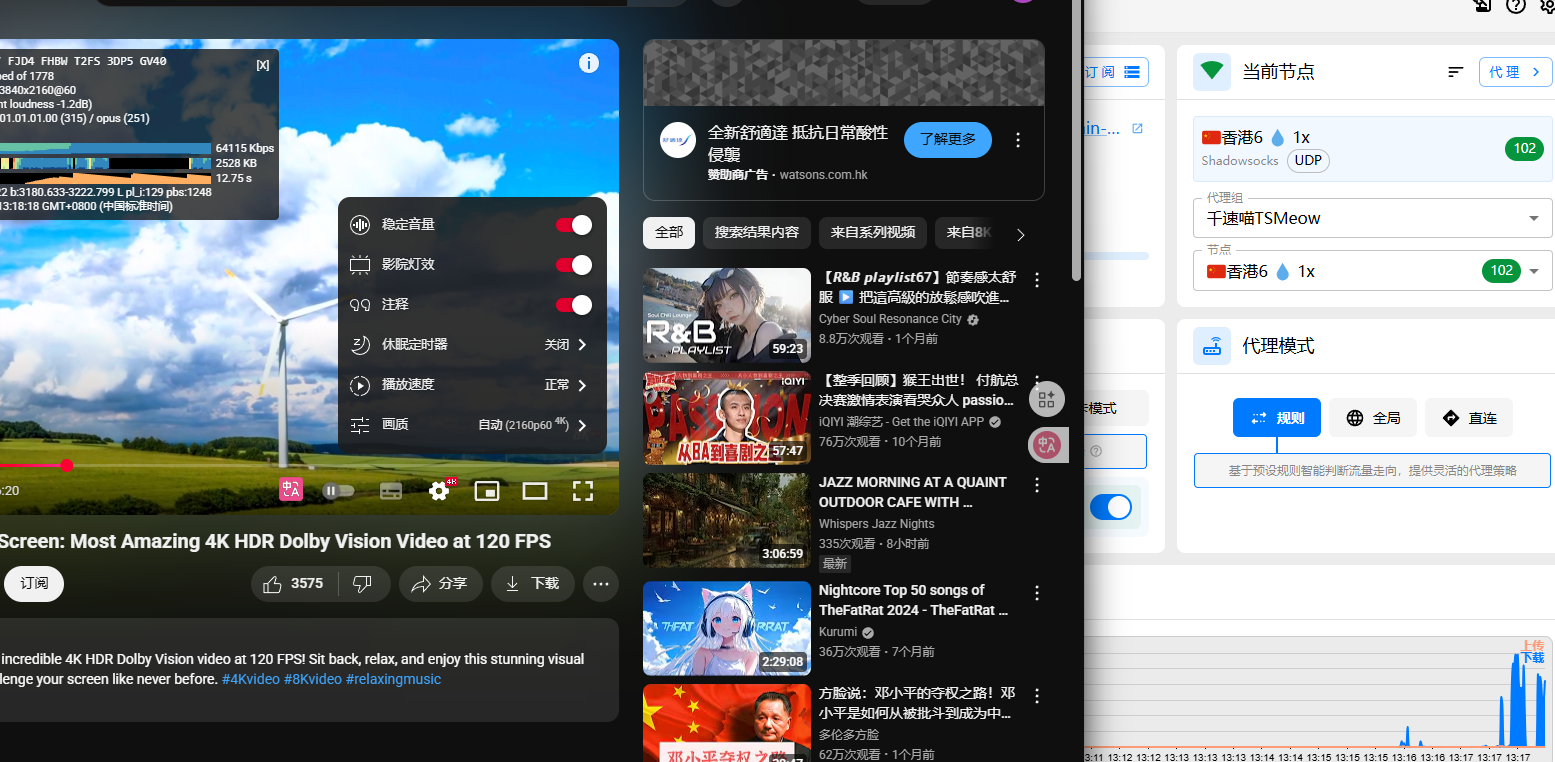This screenshot has width=1555, height=762.
Task: Click the info icon on the video
Action: [589, 63]
